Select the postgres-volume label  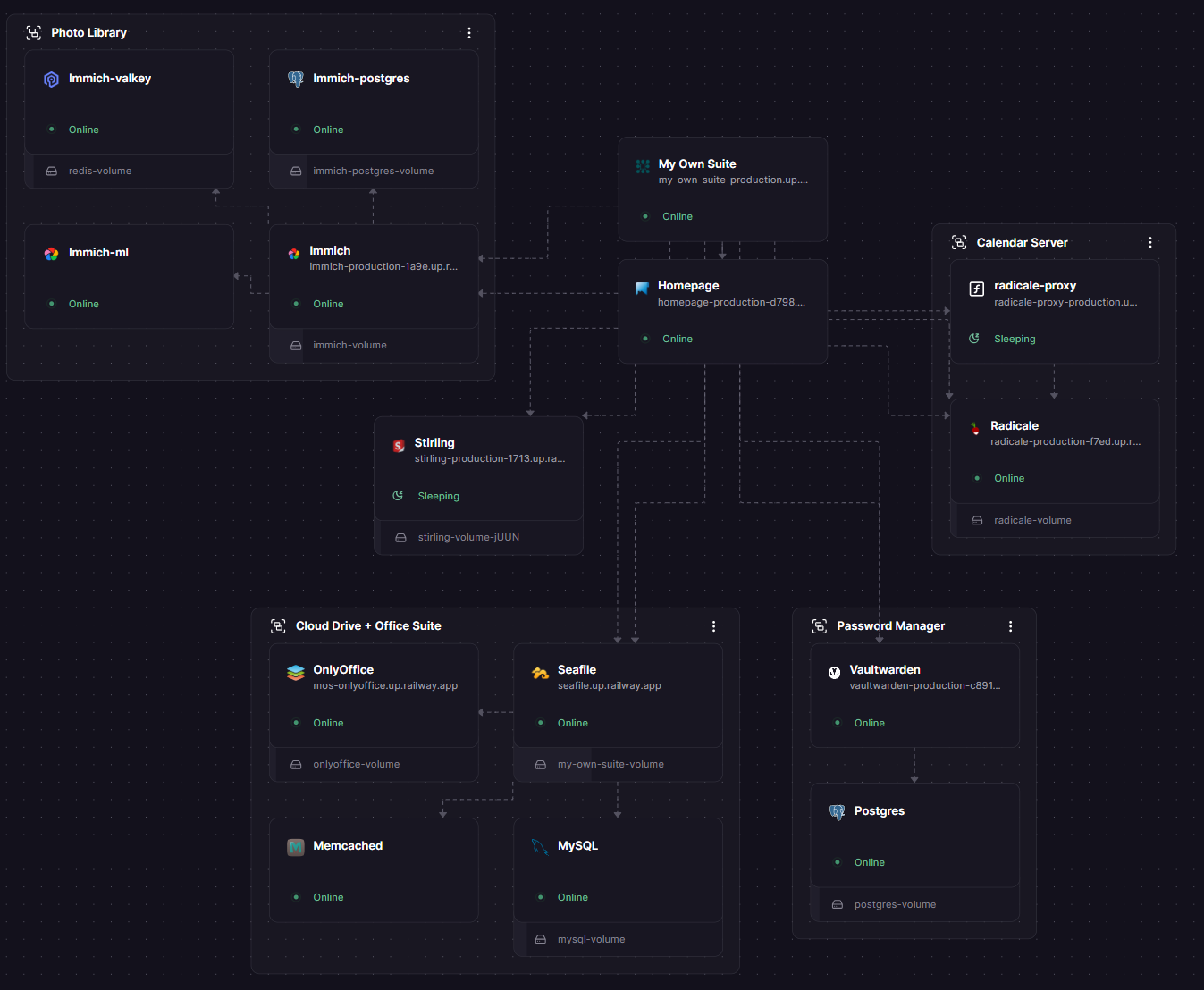[x=895, y=905]
